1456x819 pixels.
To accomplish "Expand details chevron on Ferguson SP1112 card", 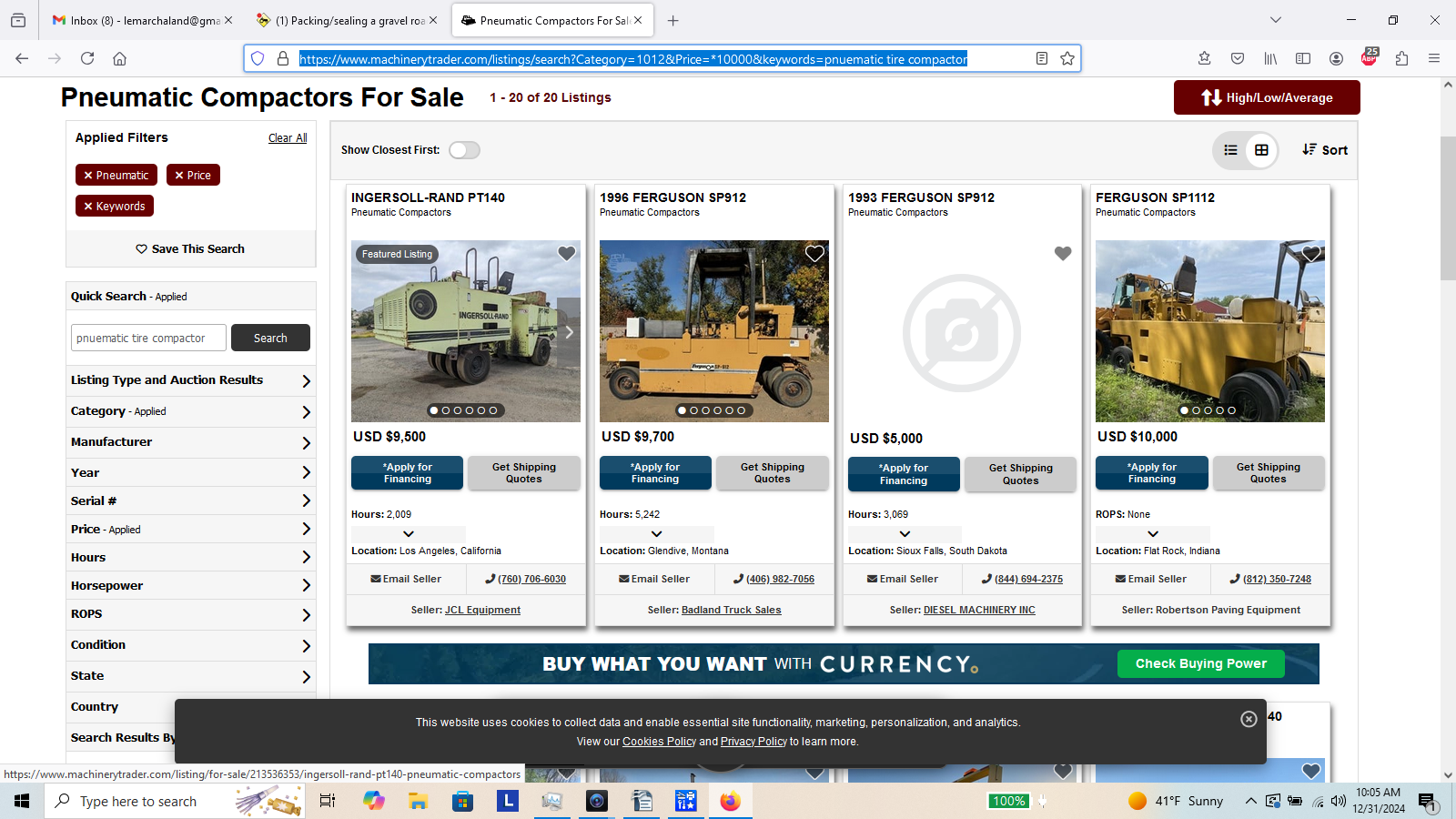I will [x=1153, y=534].
